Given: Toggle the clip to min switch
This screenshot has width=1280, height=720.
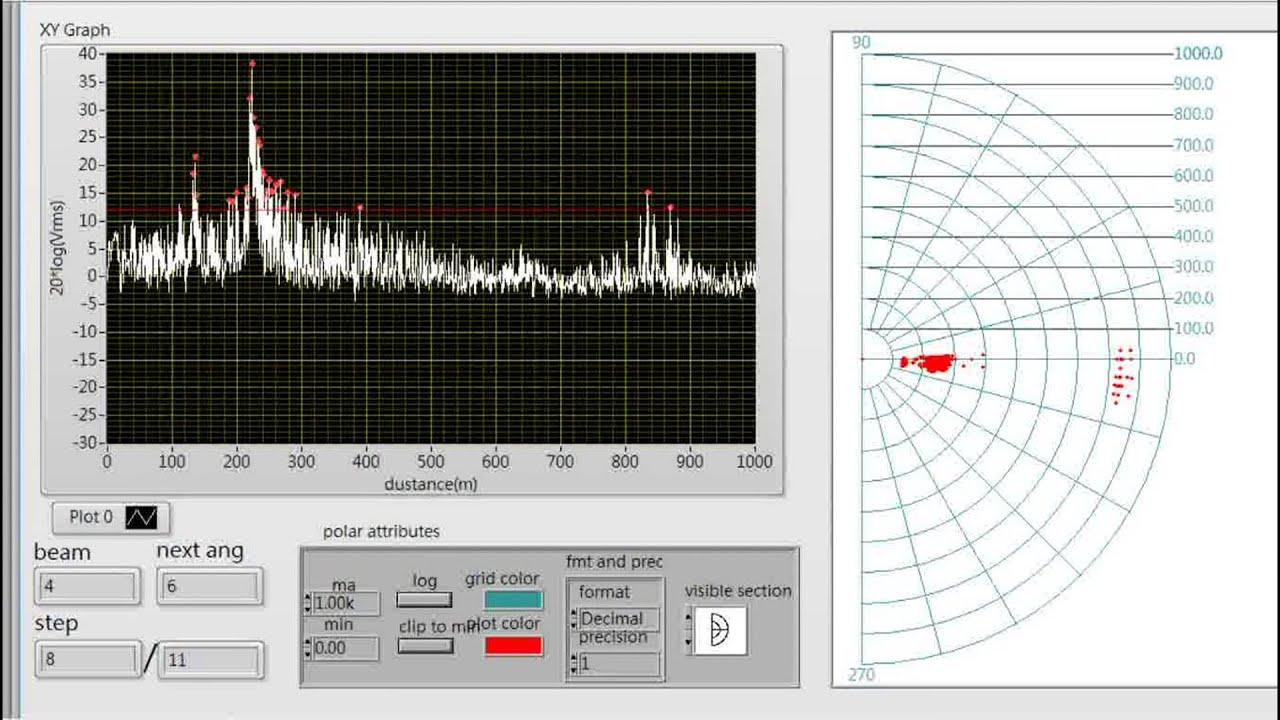Looking at the screenshot, I should click(425, 646).
